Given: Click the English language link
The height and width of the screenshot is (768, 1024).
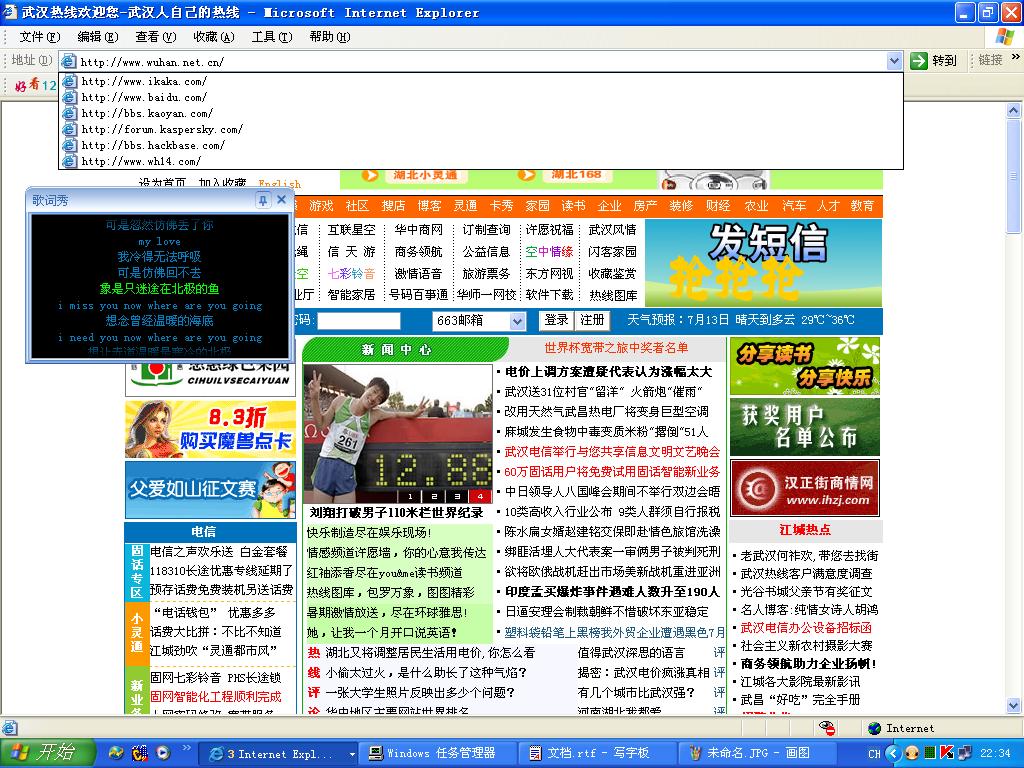Looking at the screenshot, I should tap(280, 184).
